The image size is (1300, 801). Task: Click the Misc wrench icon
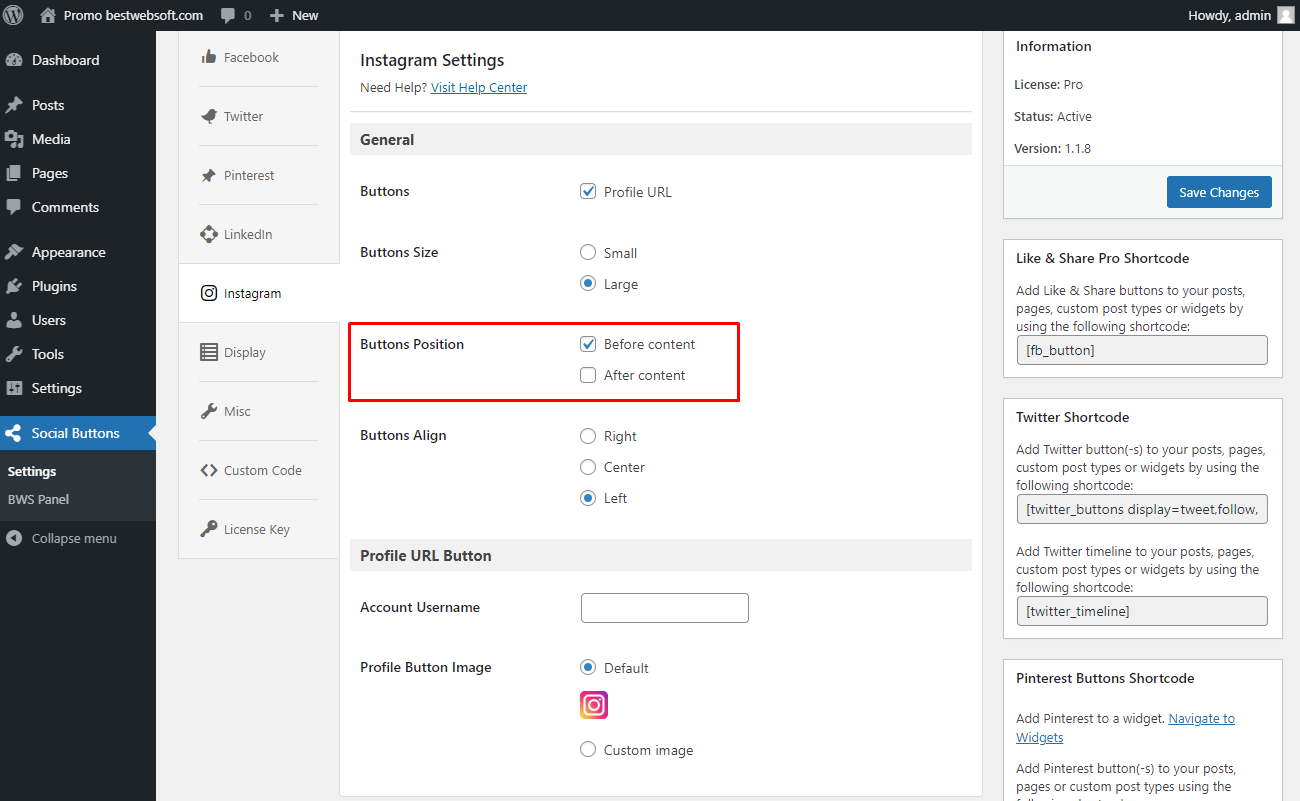(x=209, y=411)
